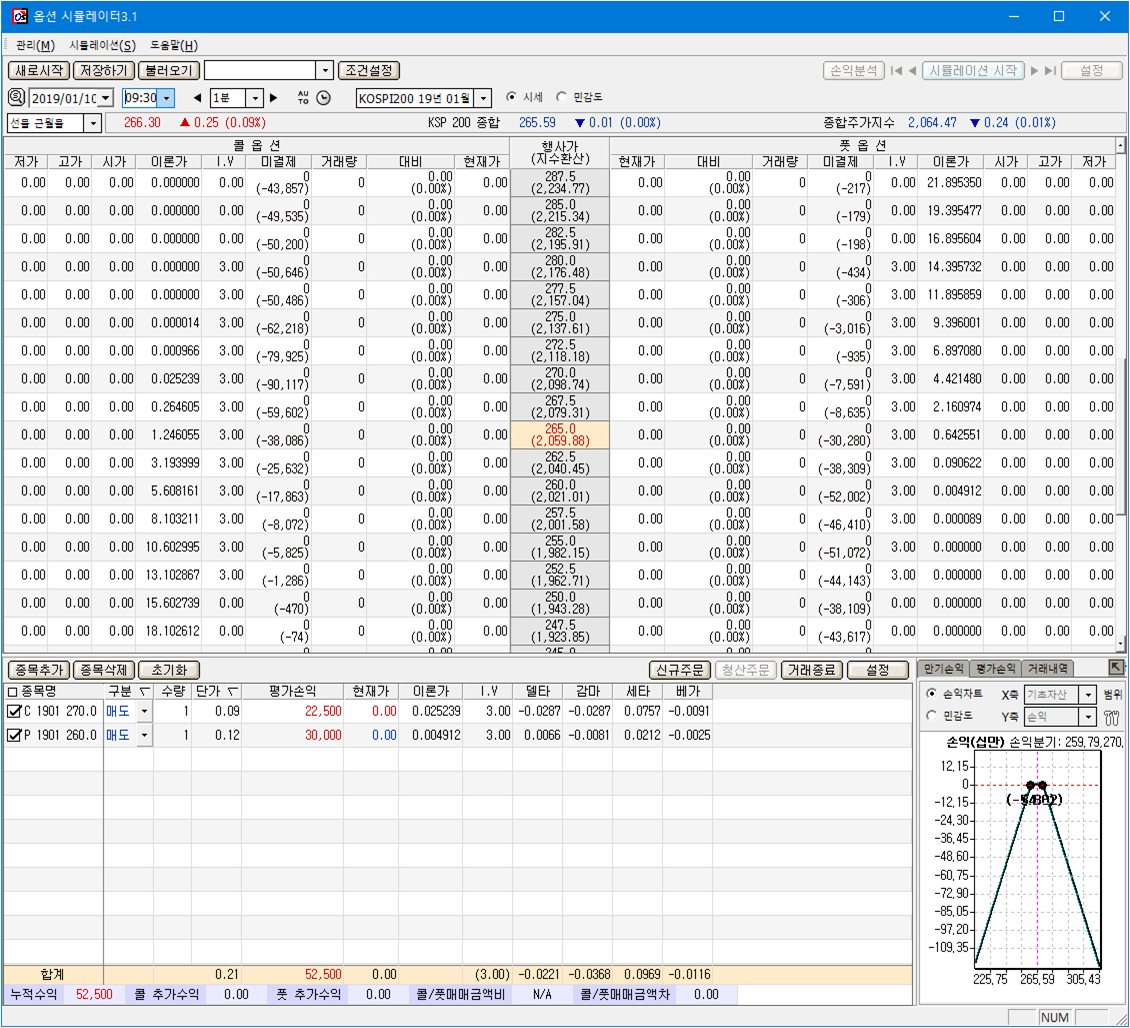Click the clock icon next to AUTO

(x=323, y=97)
